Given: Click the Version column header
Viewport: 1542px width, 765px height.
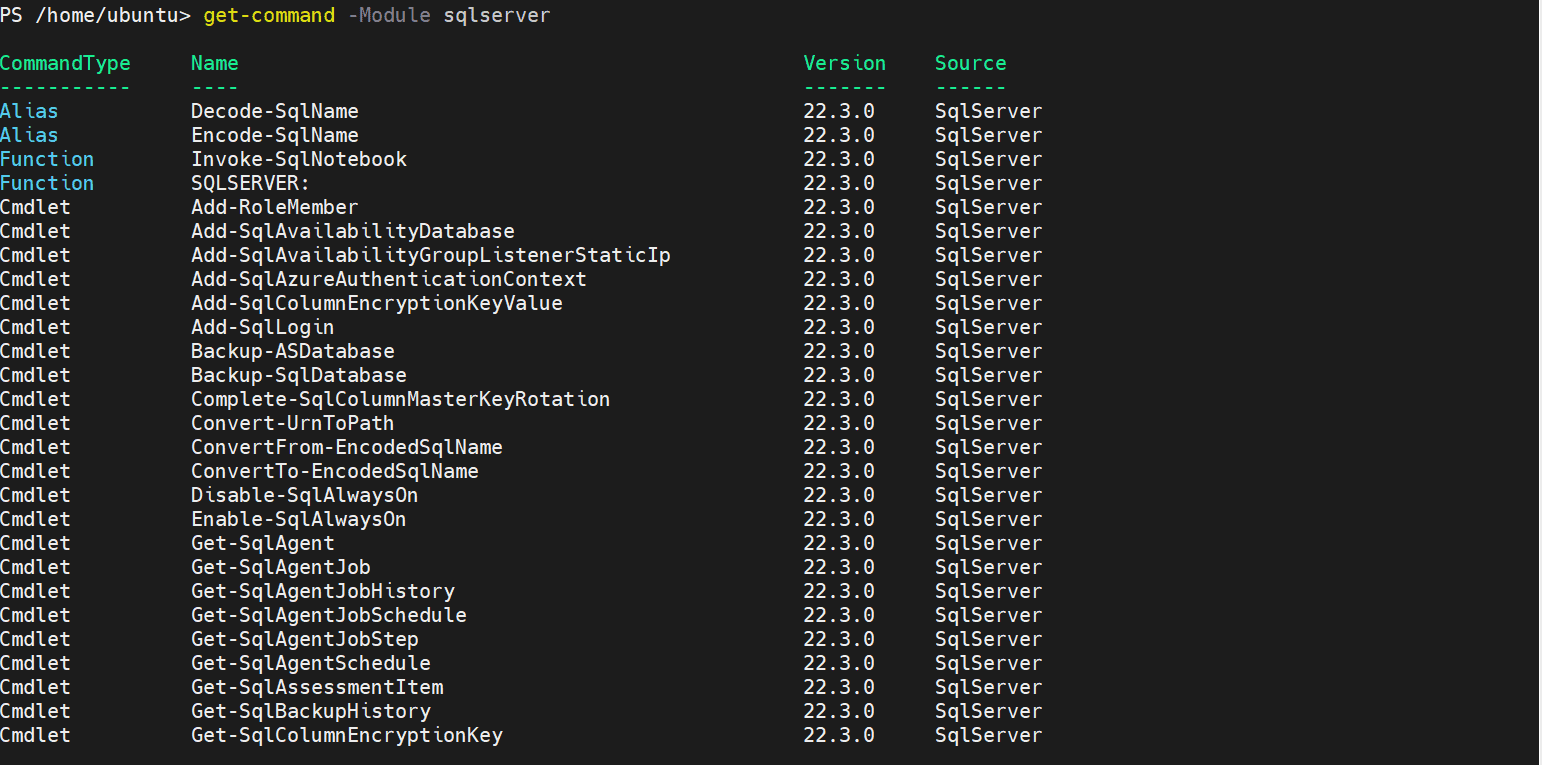Looking at the screenshot, I should tap(845, 63).
